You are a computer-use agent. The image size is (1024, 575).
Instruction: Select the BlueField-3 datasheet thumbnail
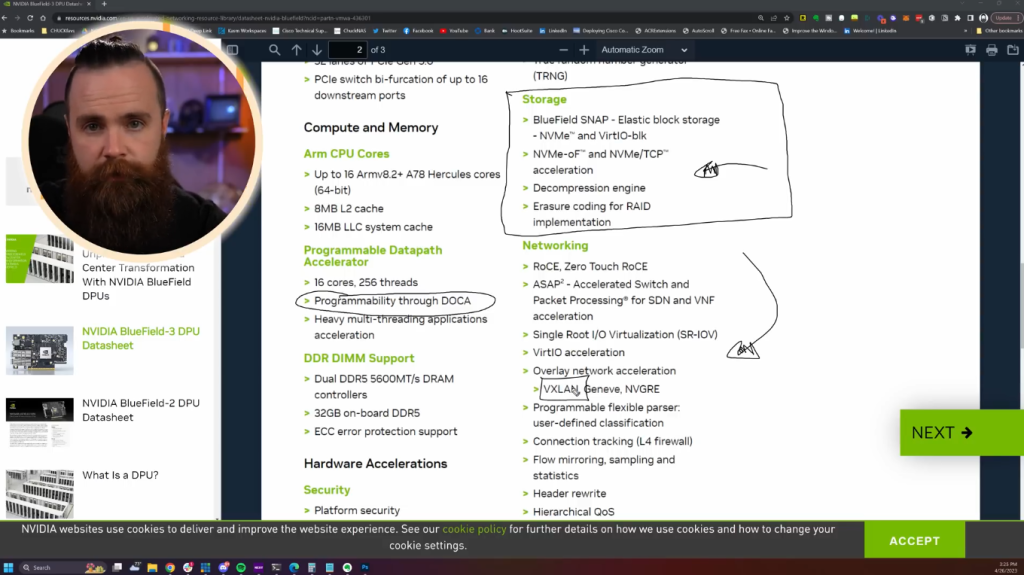coord(40,351)
